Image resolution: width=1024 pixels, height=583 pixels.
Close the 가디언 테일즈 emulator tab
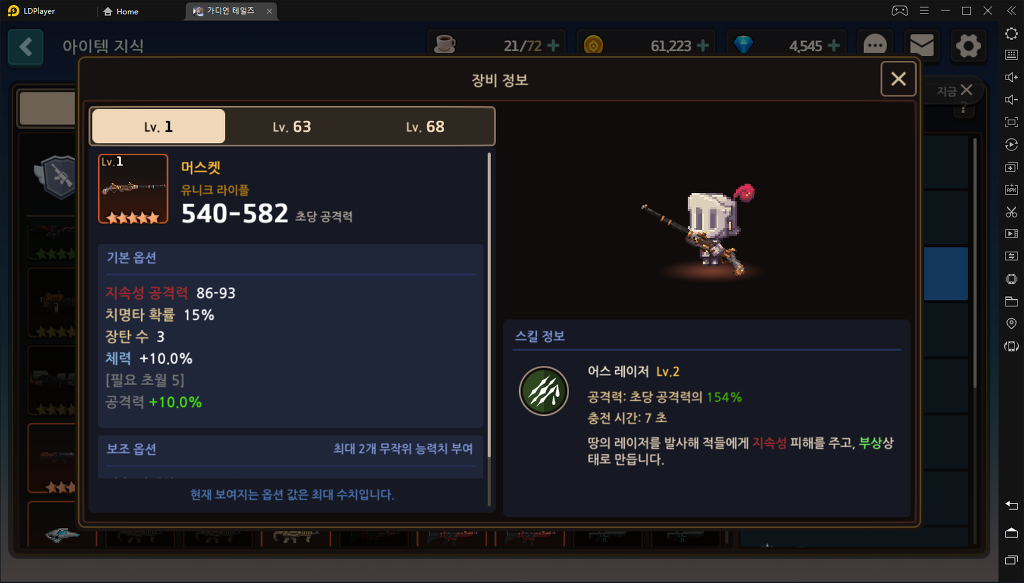(x=269, y=11)
